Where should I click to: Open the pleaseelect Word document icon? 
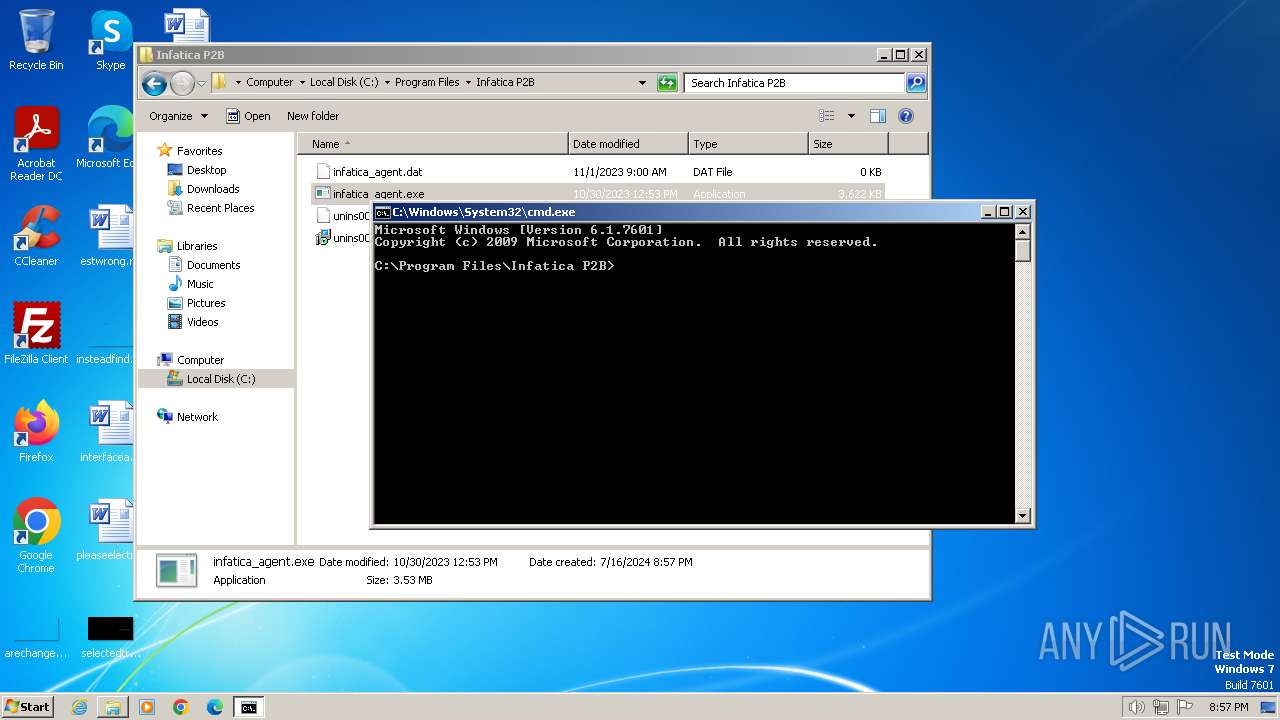coord(110,530)
